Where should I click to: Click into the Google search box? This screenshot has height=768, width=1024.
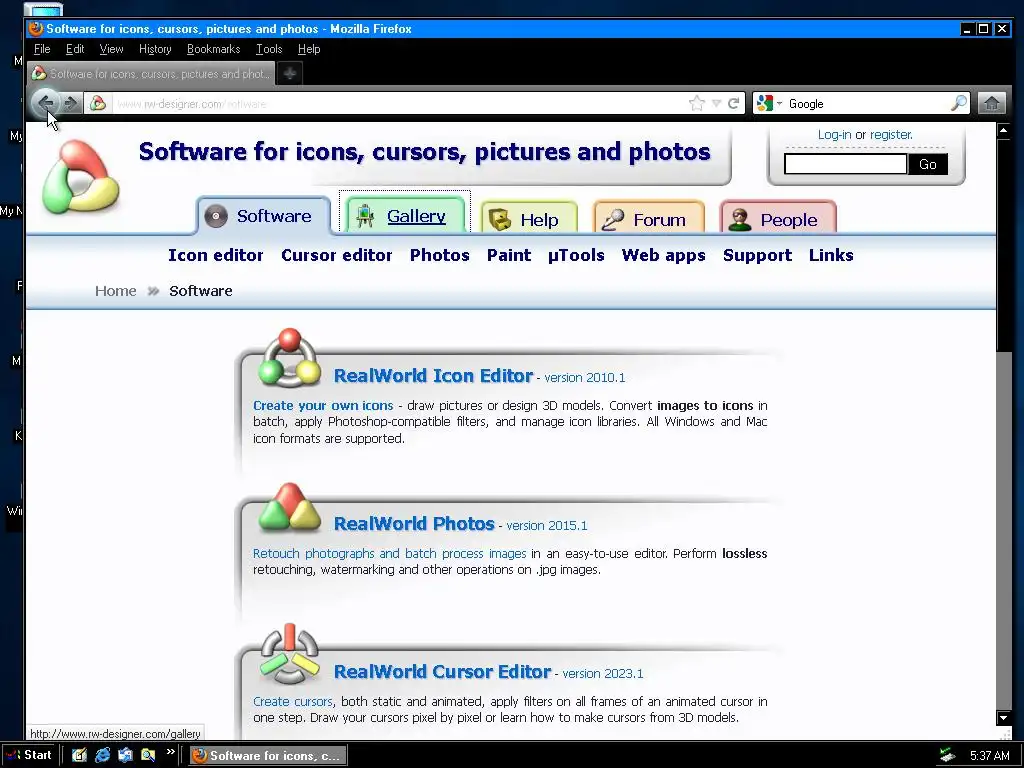[867, 103]
